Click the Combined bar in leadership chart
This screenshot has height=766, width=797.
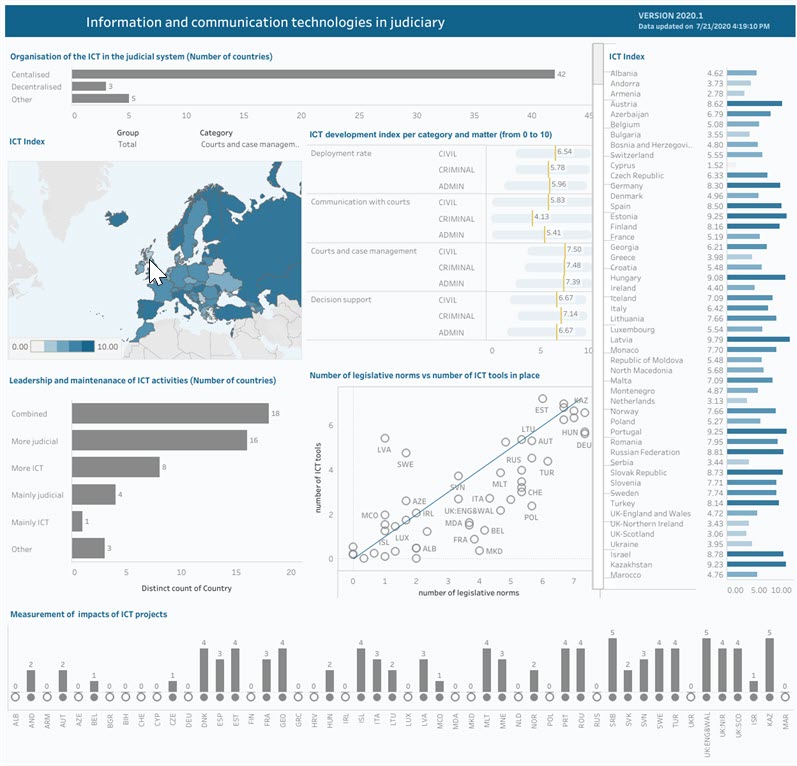[170, 414]
